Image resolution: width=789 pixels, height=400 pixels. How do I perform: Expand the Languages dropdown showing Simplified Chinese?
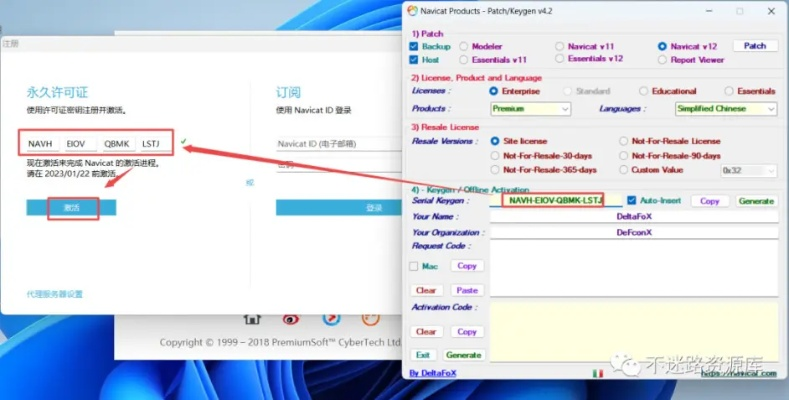coord(725,109)
